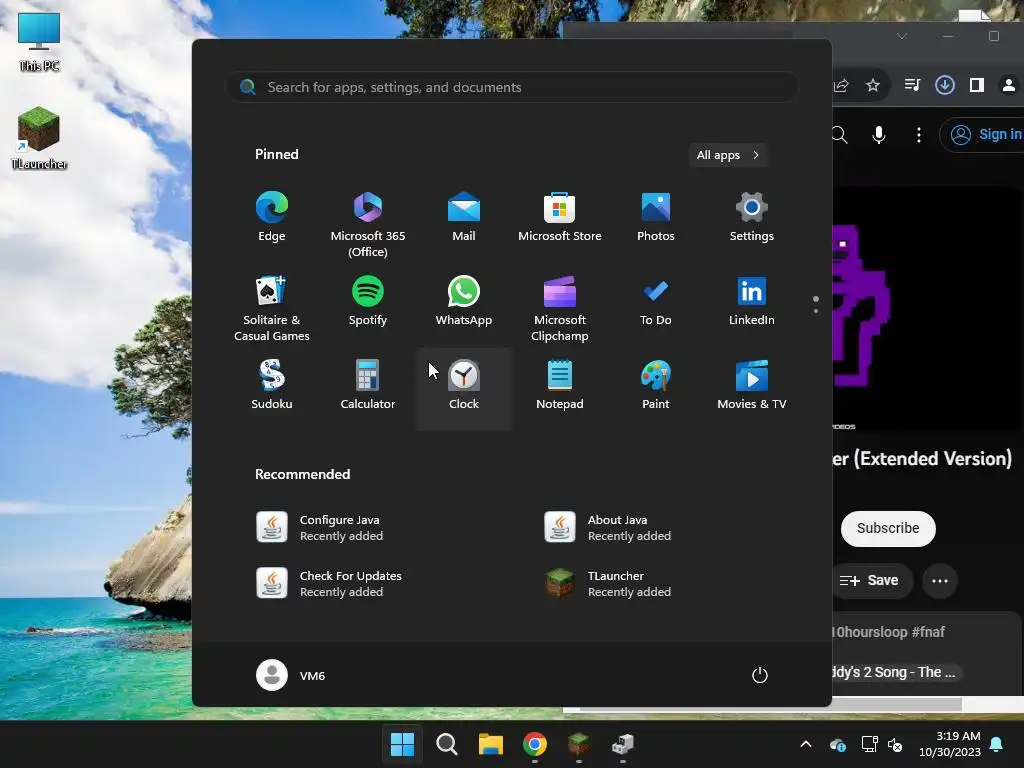Launch the Photos app
The height and width of the screenshot is (768, 1024).
[x=656, y=217]
